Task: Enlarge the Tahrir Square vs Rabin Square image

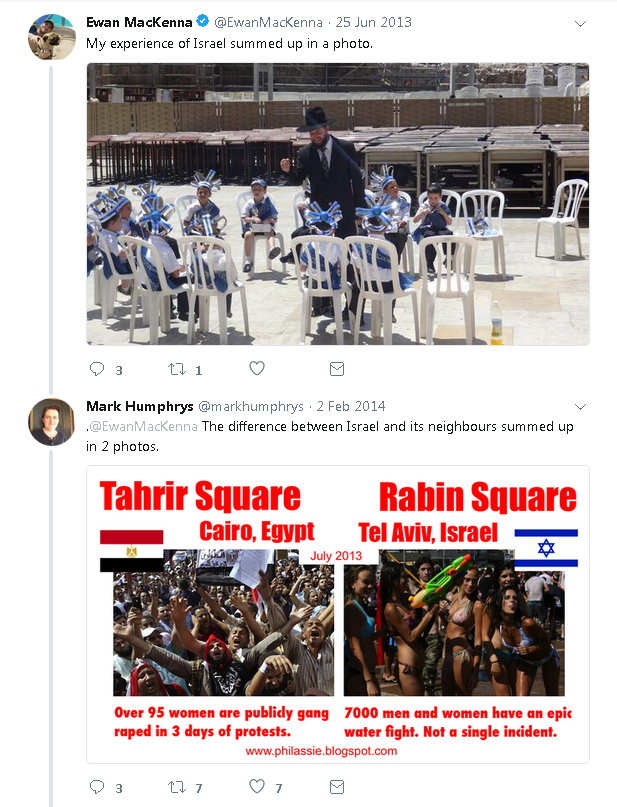Action: (x=338, y=614)
